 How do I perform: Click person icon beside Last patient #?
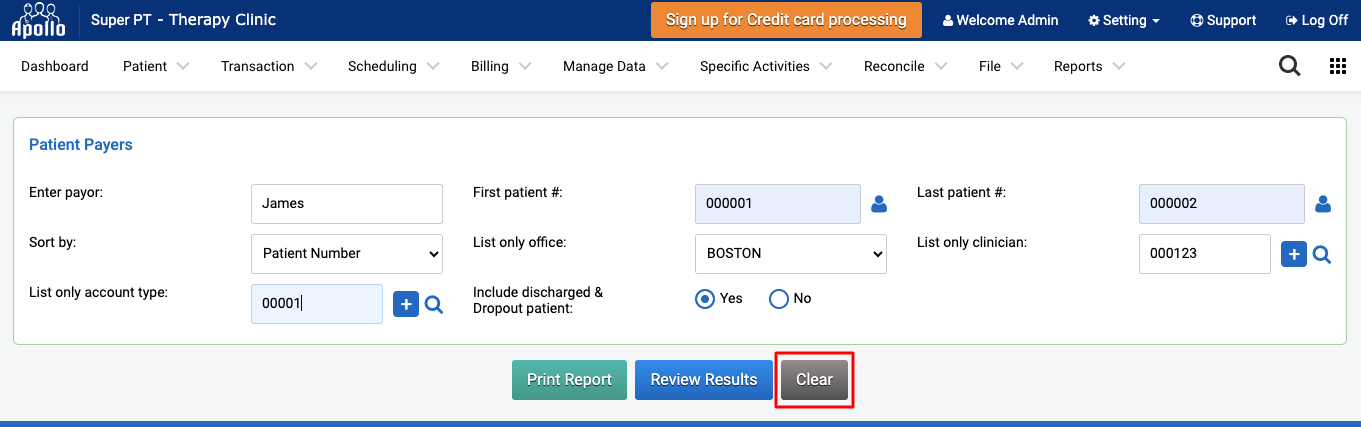(x=1323, y=204)
